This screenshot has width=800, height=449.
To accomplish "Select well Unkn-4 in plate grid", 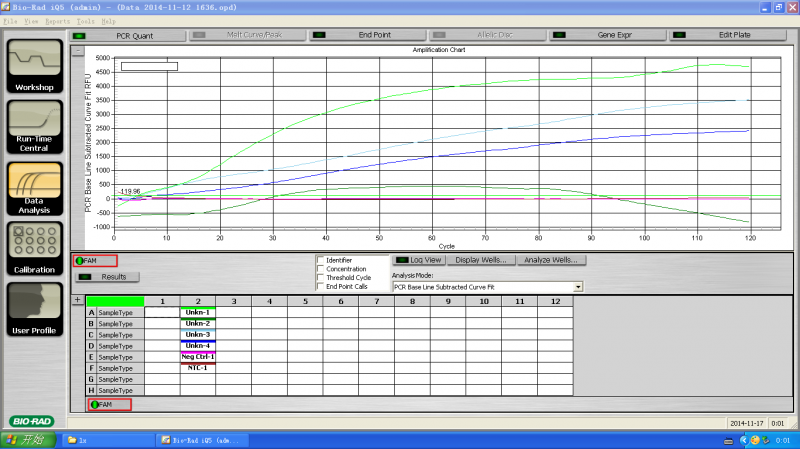I will coord(198,346).
